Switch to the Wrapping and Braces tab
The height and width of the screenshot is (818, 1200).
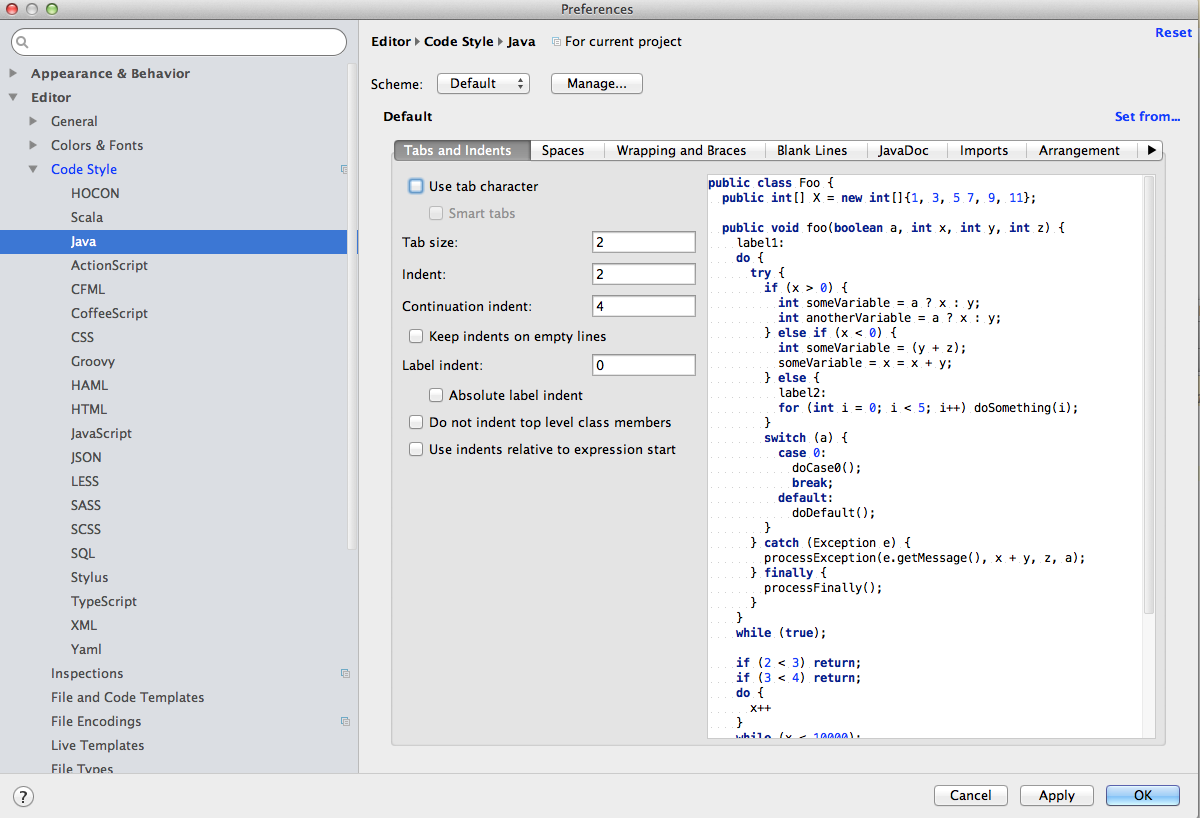[681, 150]
